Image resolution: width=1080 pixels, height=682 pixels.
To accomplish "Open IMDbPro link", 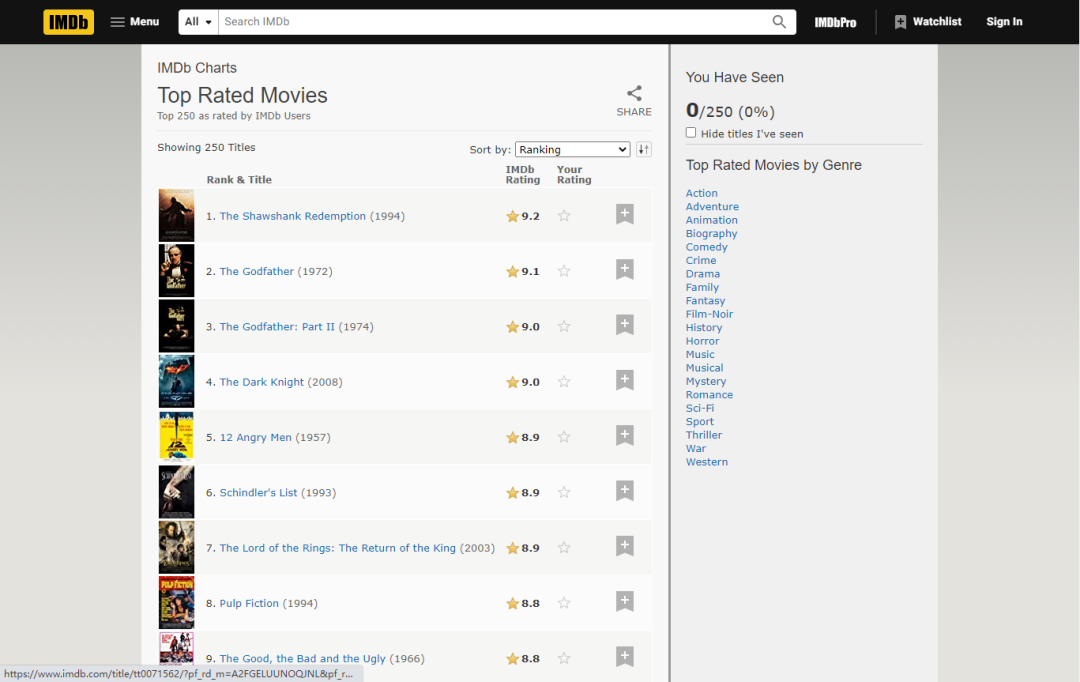I will [835, 22].
